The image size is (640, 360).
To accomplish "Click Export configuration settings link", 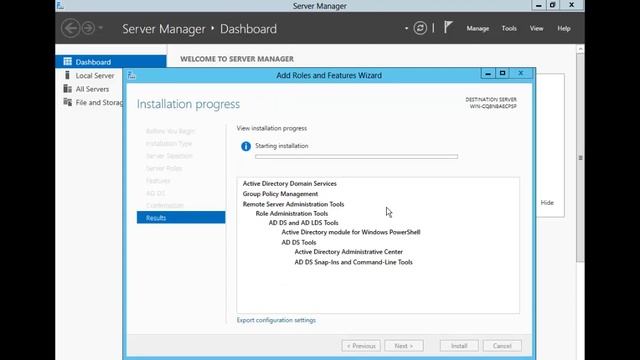I will [x=276, y=320].
